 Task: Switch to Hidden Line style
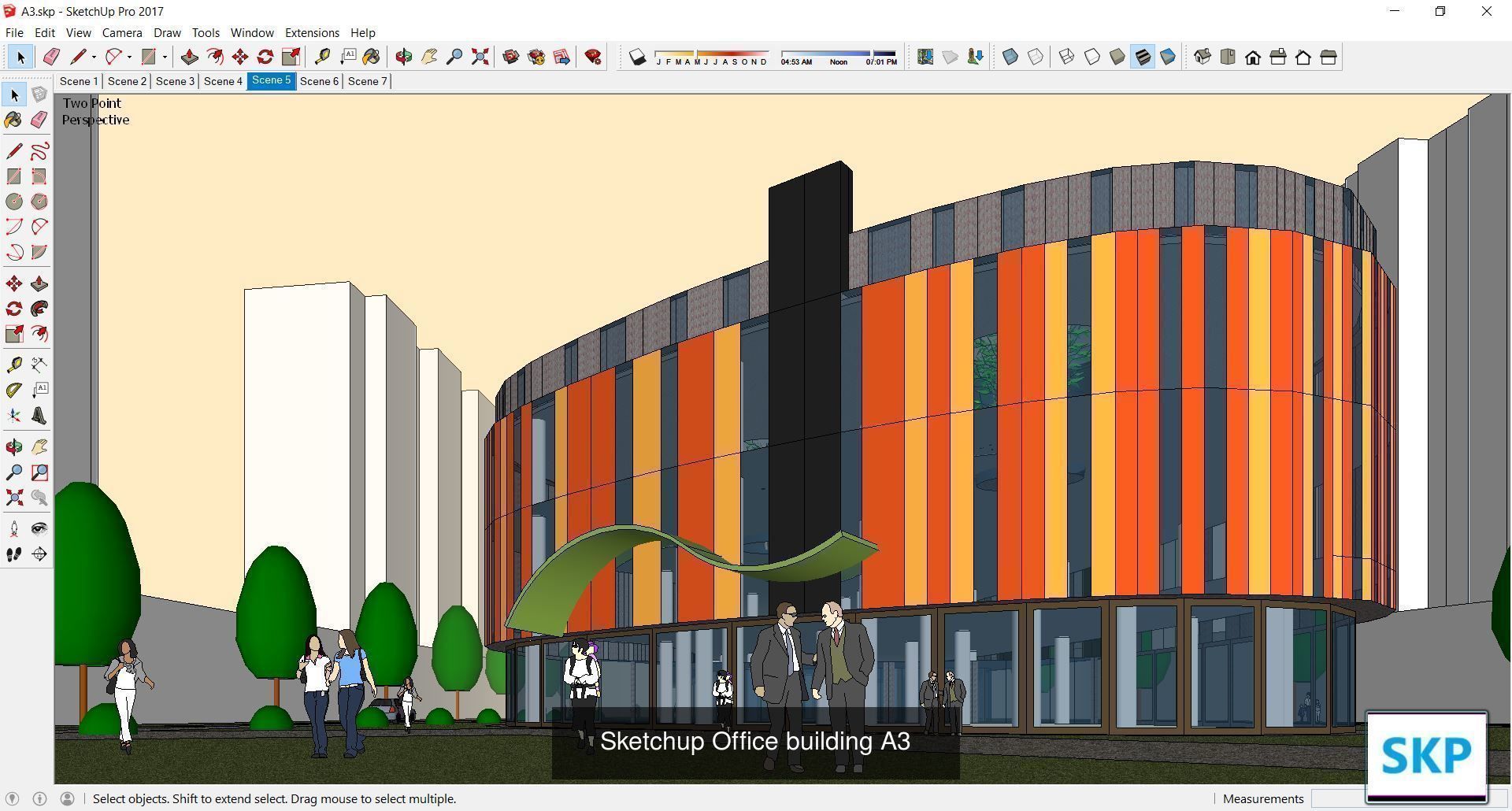[1092, 57]
